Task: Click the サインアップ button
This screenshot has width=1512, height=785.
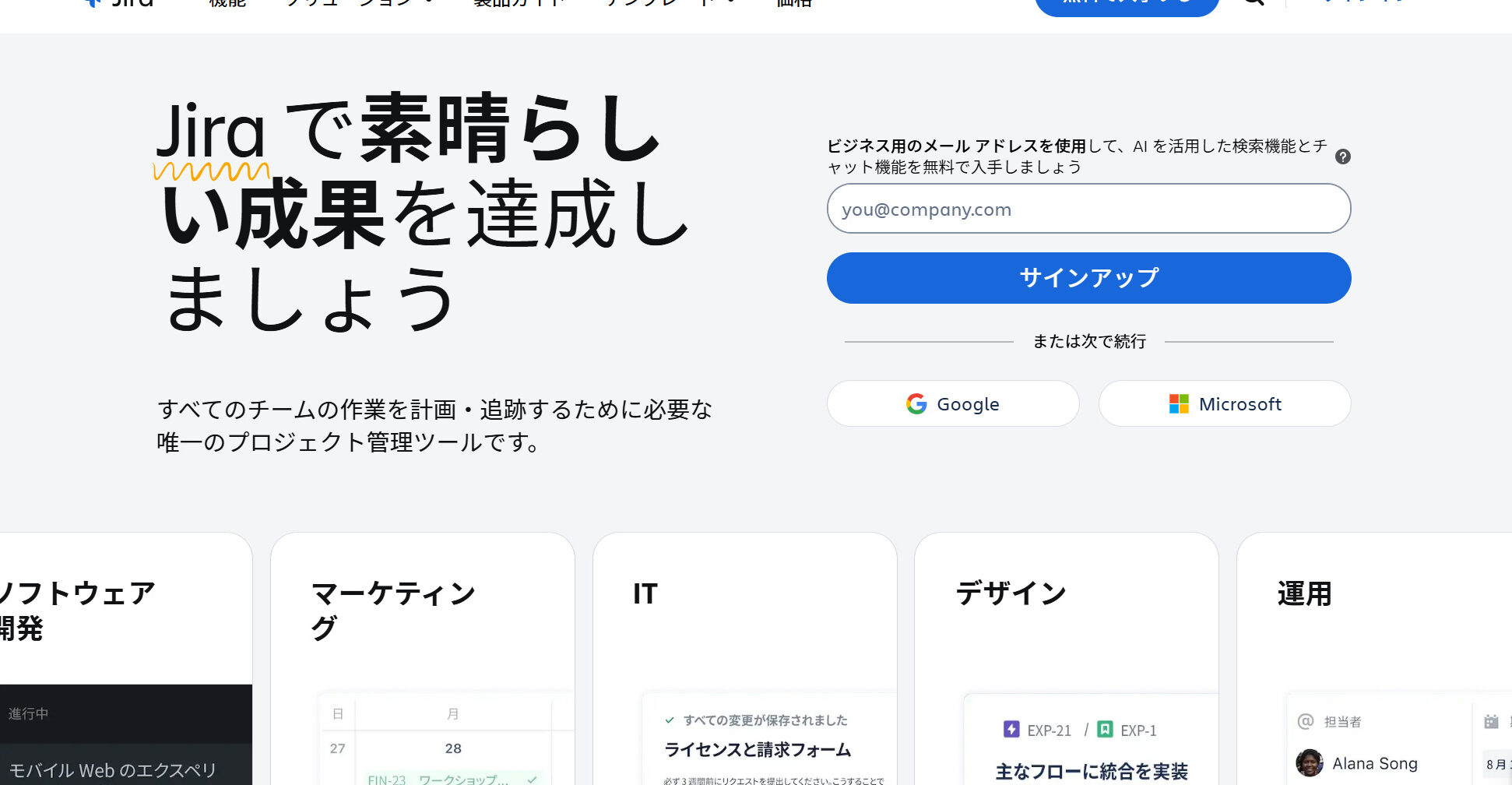Action: (1088, 278)
